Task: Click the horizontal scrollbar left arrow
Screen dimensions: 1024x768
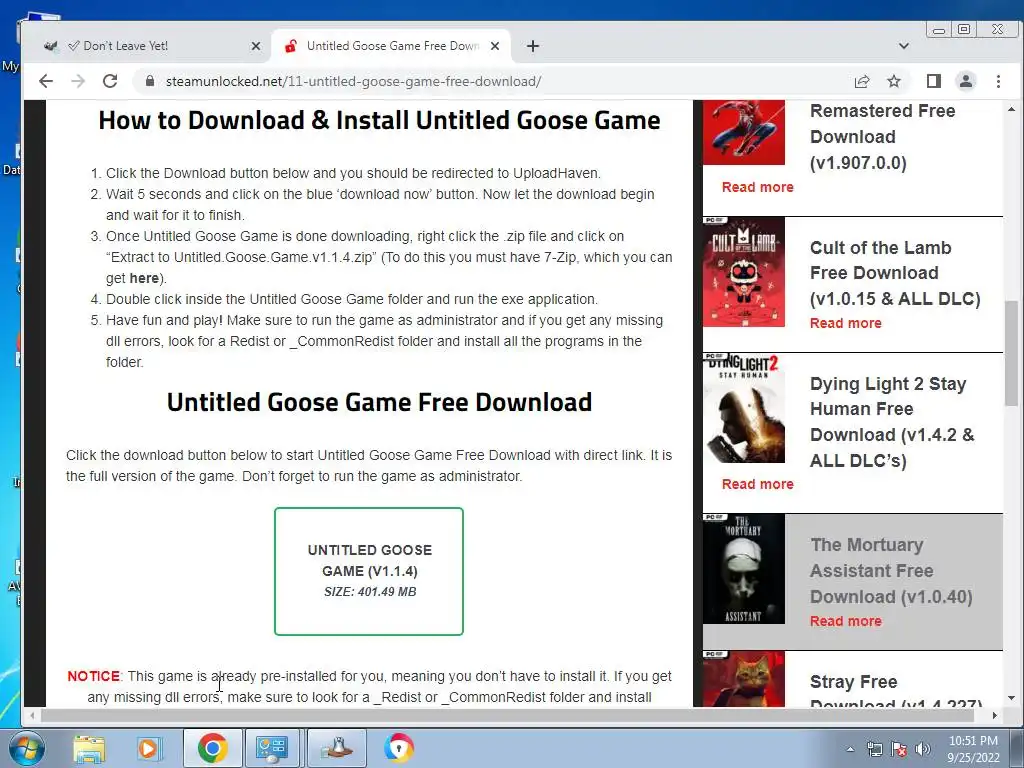Action: [x=32, y=716]
